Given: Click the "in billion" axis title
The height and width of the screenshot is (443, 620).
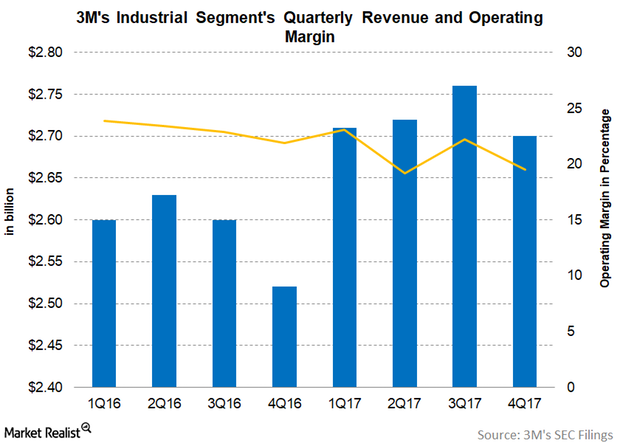Looking at the screenshot, I should click(9, 212).
